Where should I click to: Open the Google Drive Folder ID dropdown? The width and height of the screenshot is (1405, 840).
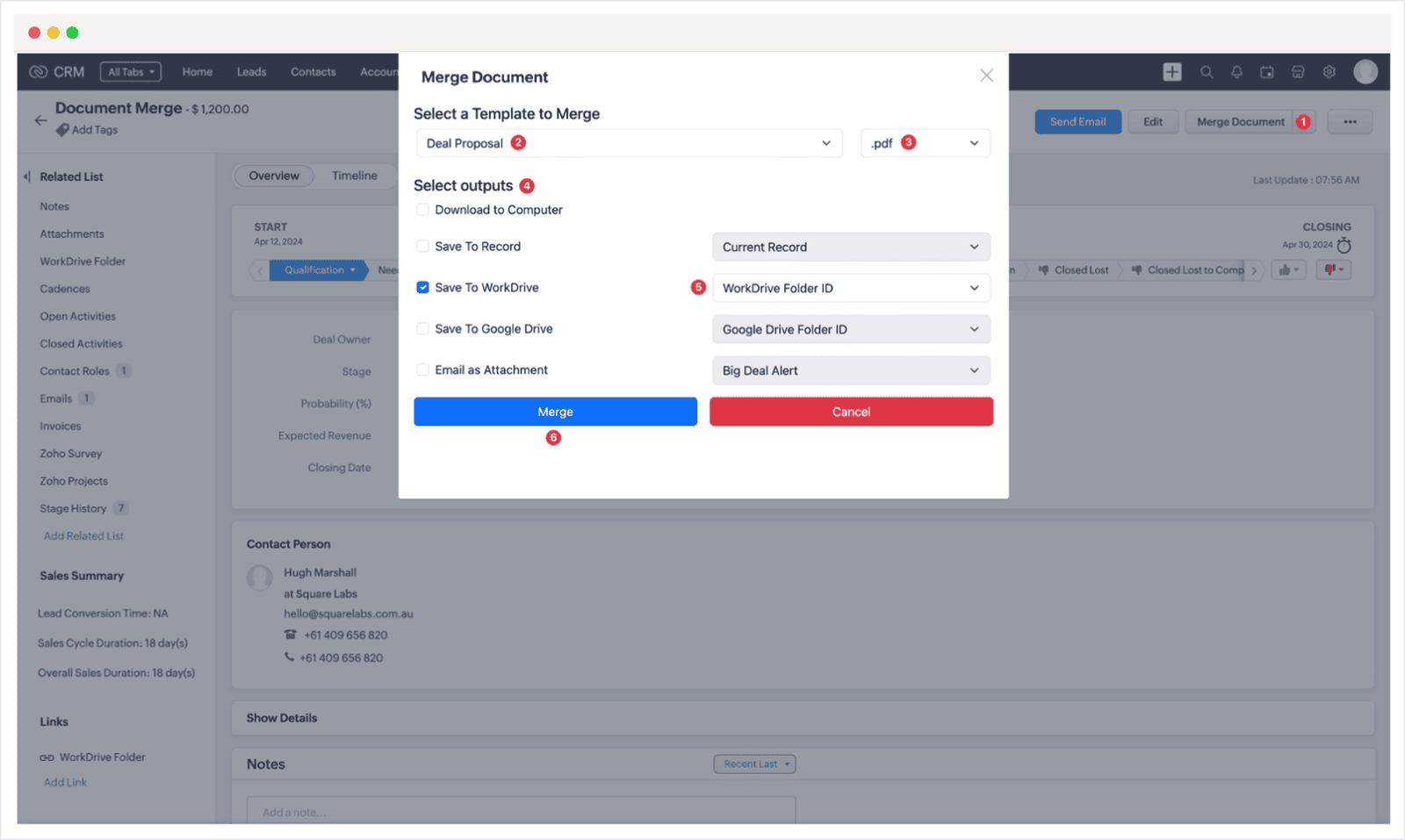[x=851, y=329]
